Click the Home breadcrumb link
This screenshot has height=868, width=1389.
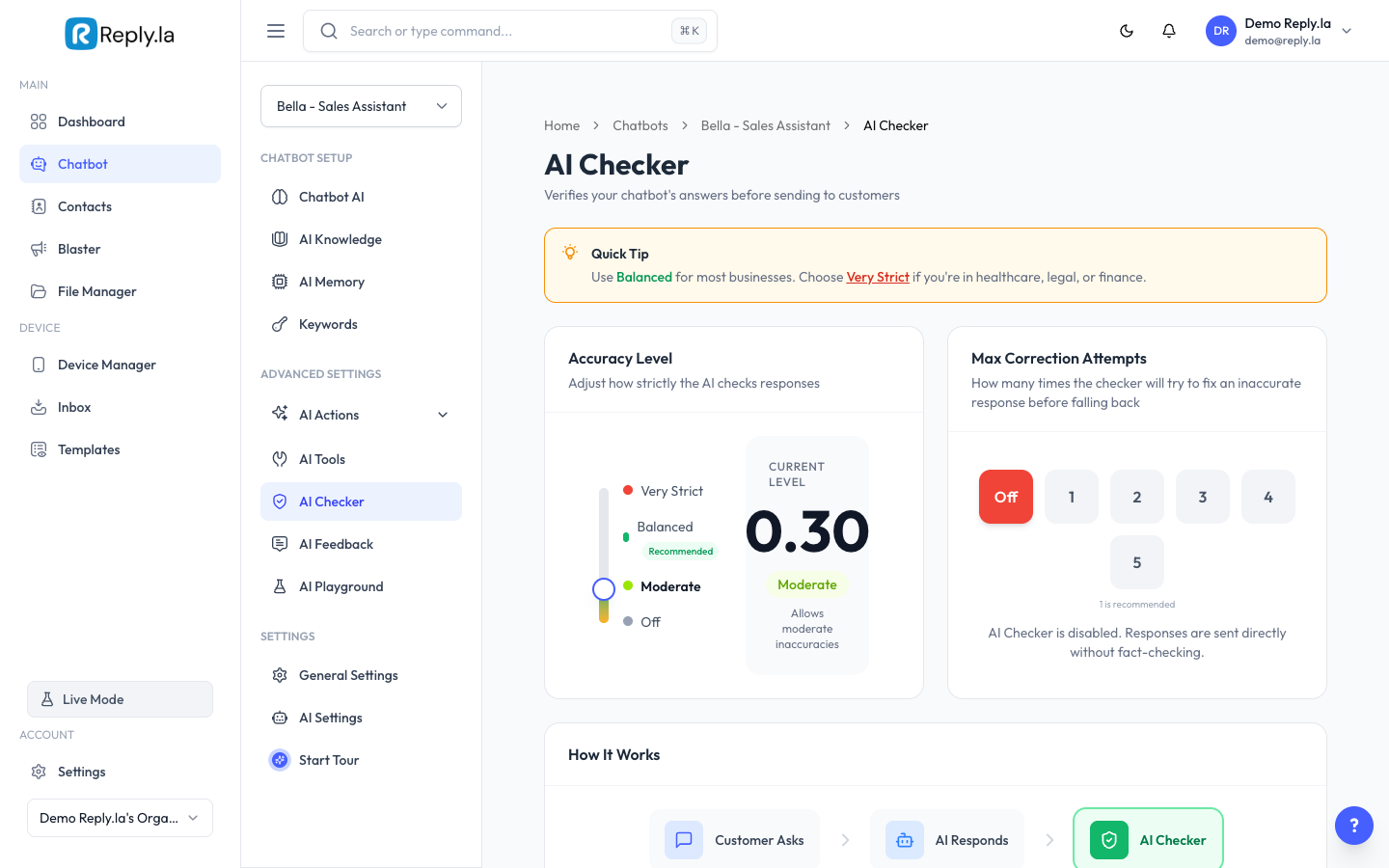(x=561, y=125)
